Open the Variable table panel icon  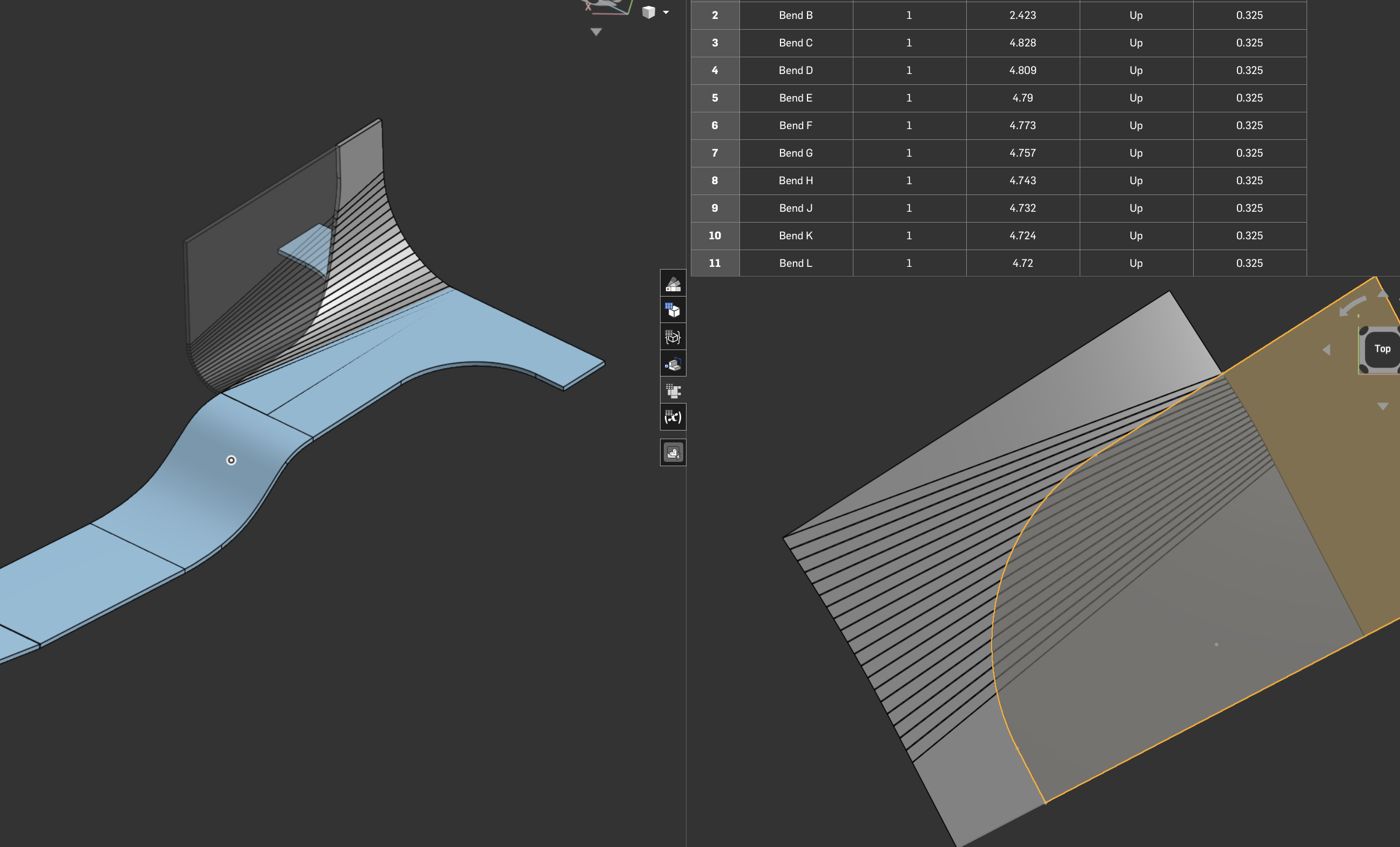pyautogui.click(x=673, y=418)
